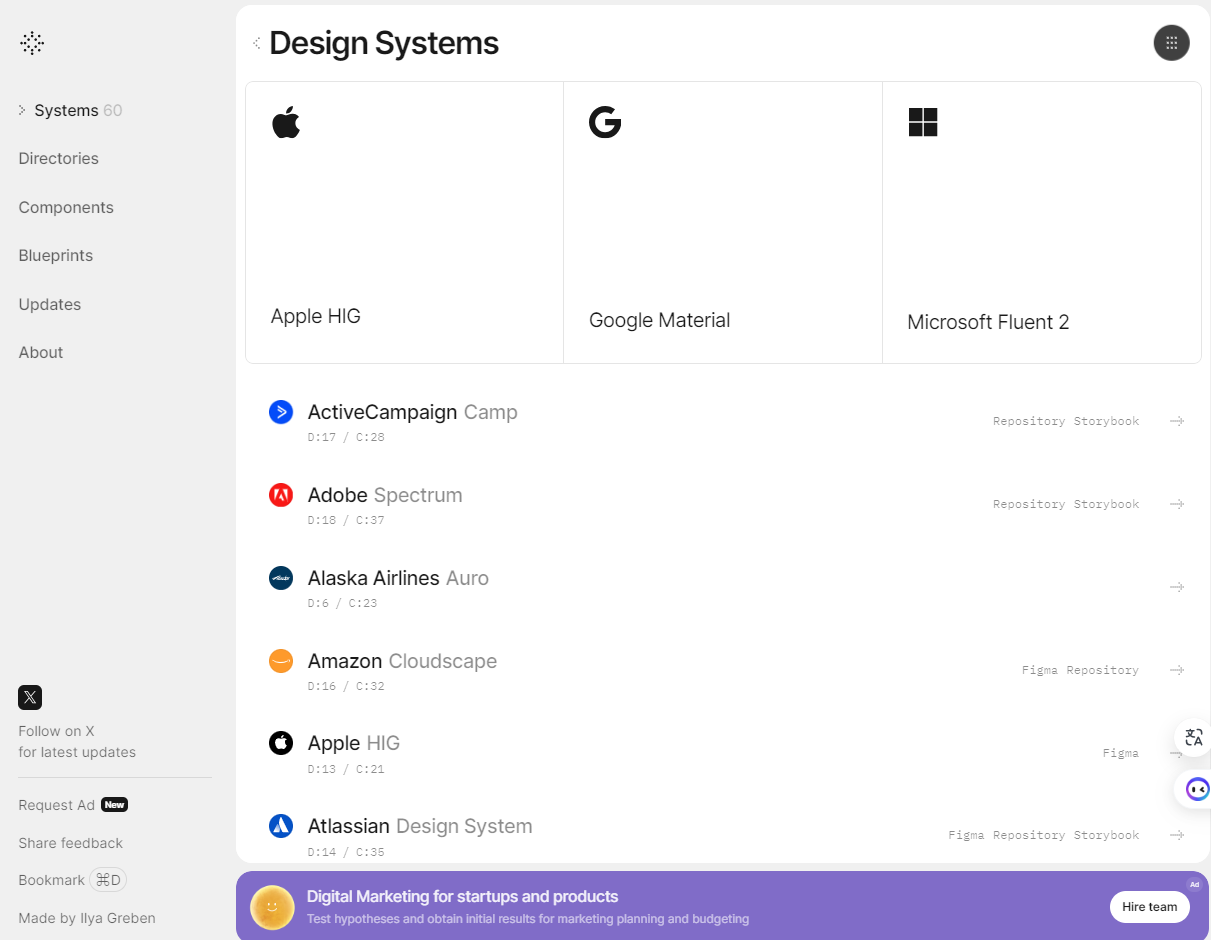This screenshot has height=940, width=1211.
Task: Open Storybook link in Adobe Spectrum row
Action: pos(1106,504)
